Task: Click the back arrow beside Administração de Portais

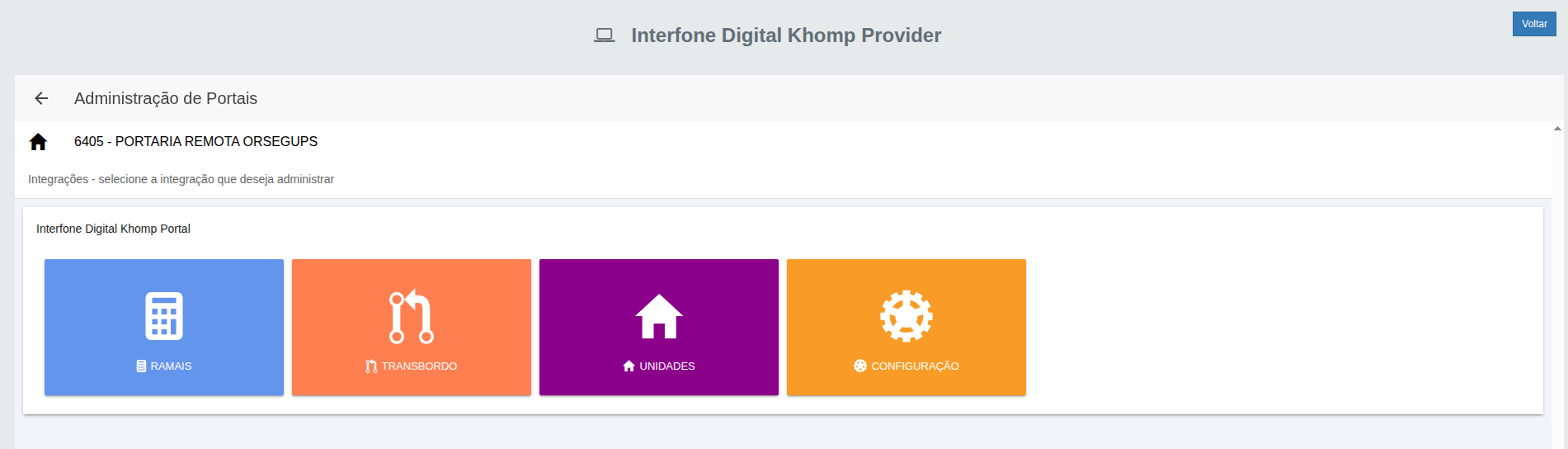Action: (41, 98)
